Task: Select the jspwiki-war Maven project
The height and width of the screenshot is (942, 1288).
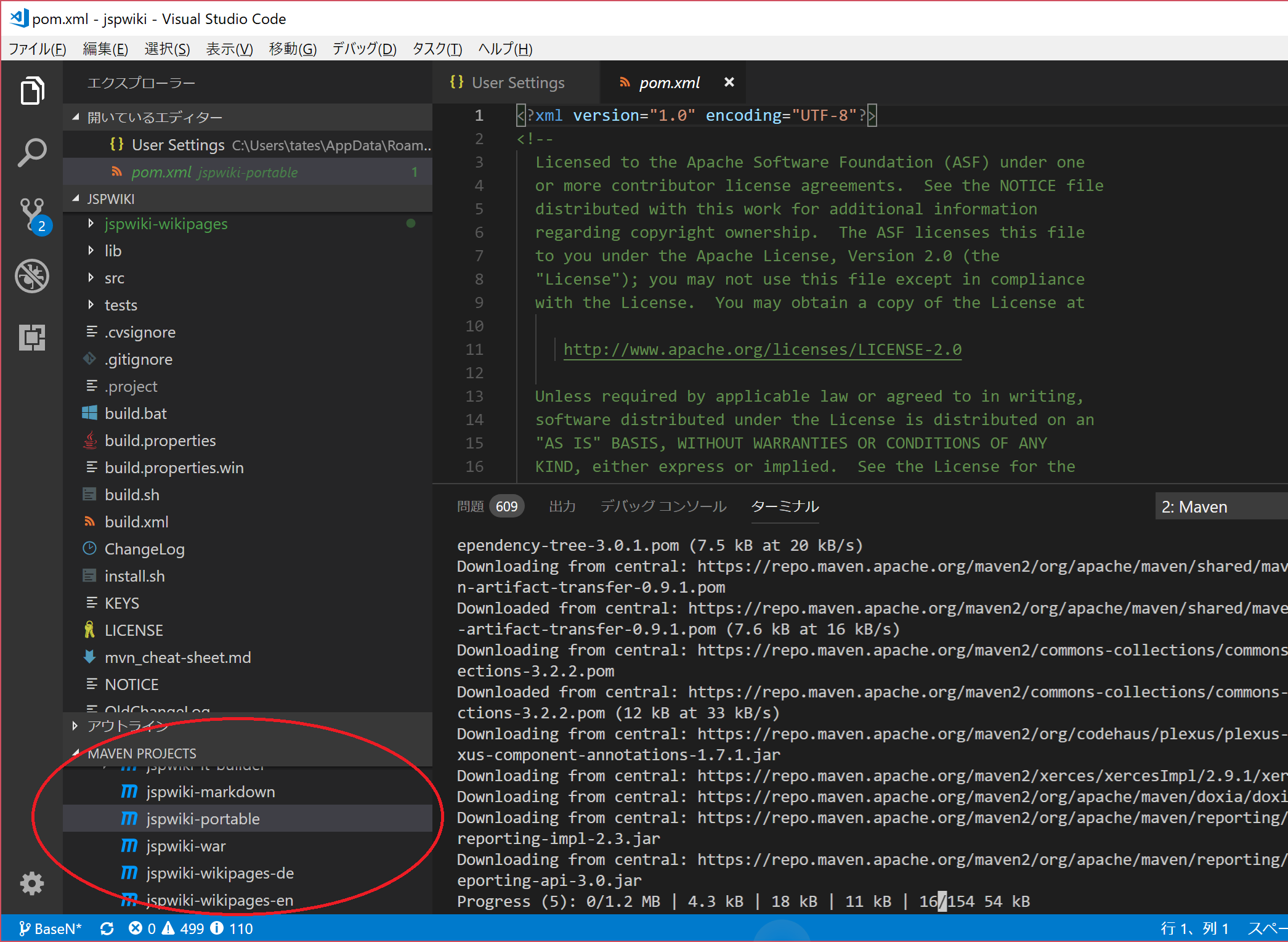Action: tap(248, 846)
